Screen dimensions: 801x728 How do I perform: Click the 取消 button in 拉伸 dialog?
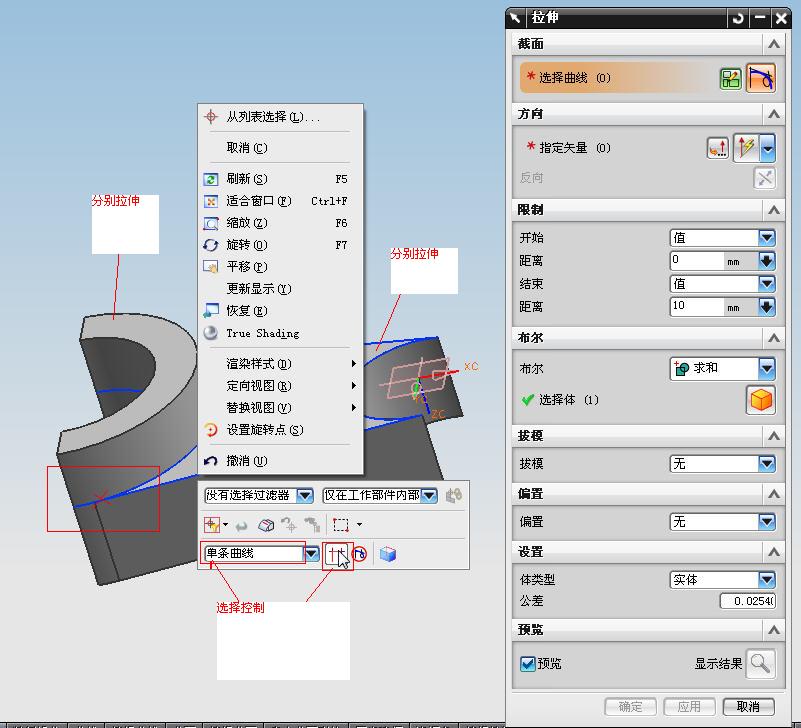point(748,707)
